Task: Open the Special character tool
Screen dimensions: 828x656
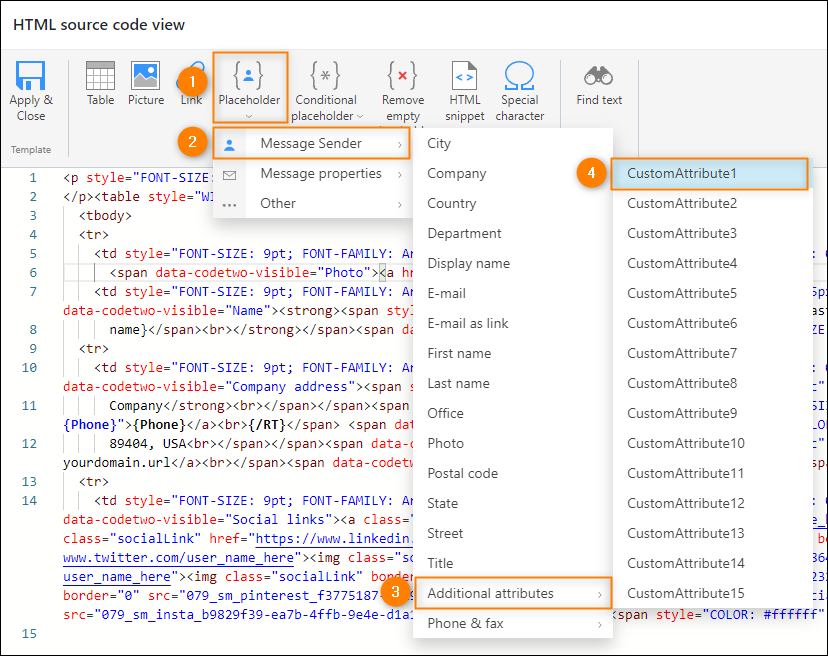Action: 520,91
